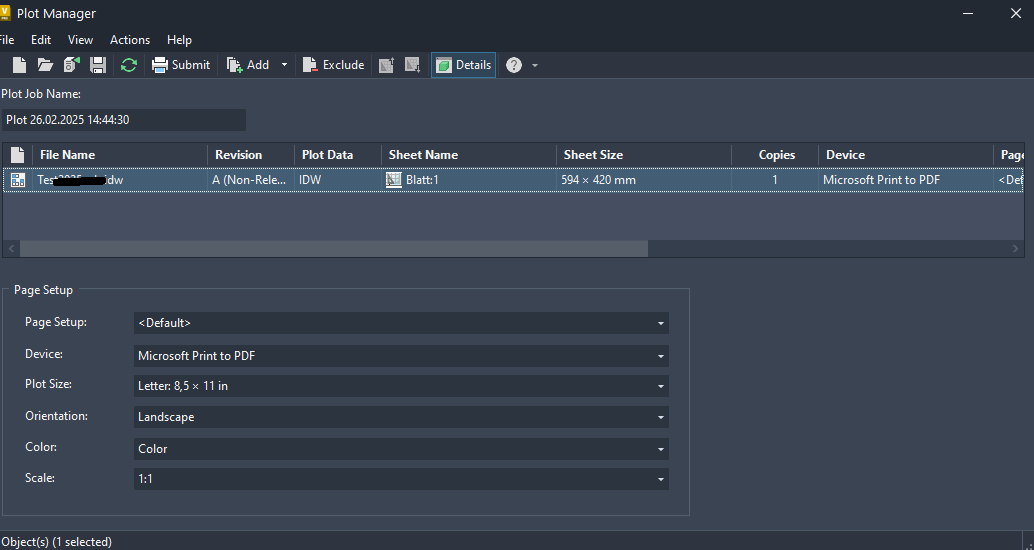Toggle the Details panel
The height and width of the screenshot is (550, 1034).
point(464,65)
